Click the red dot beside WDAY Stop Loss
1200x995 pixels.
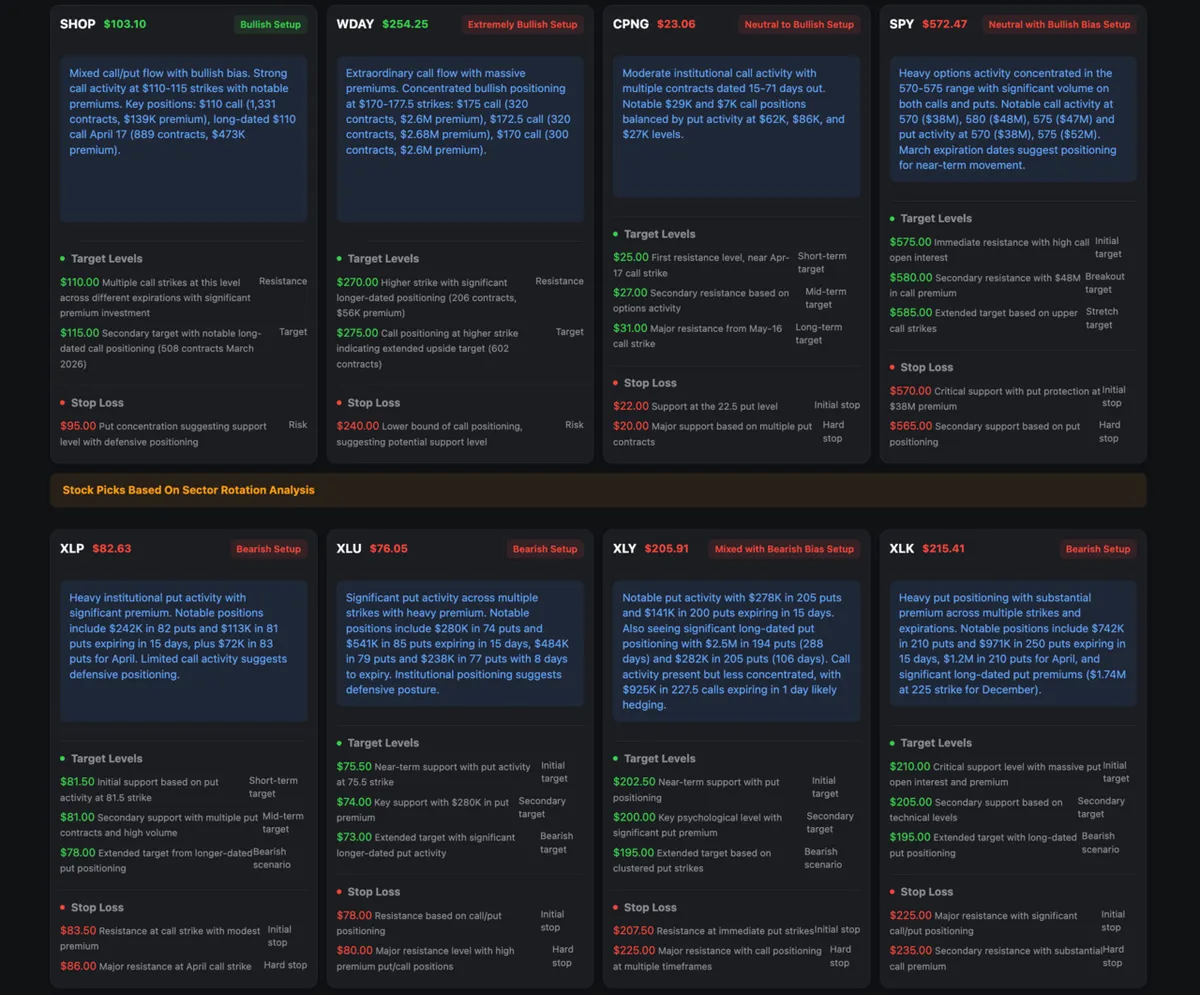pos(338,403)
